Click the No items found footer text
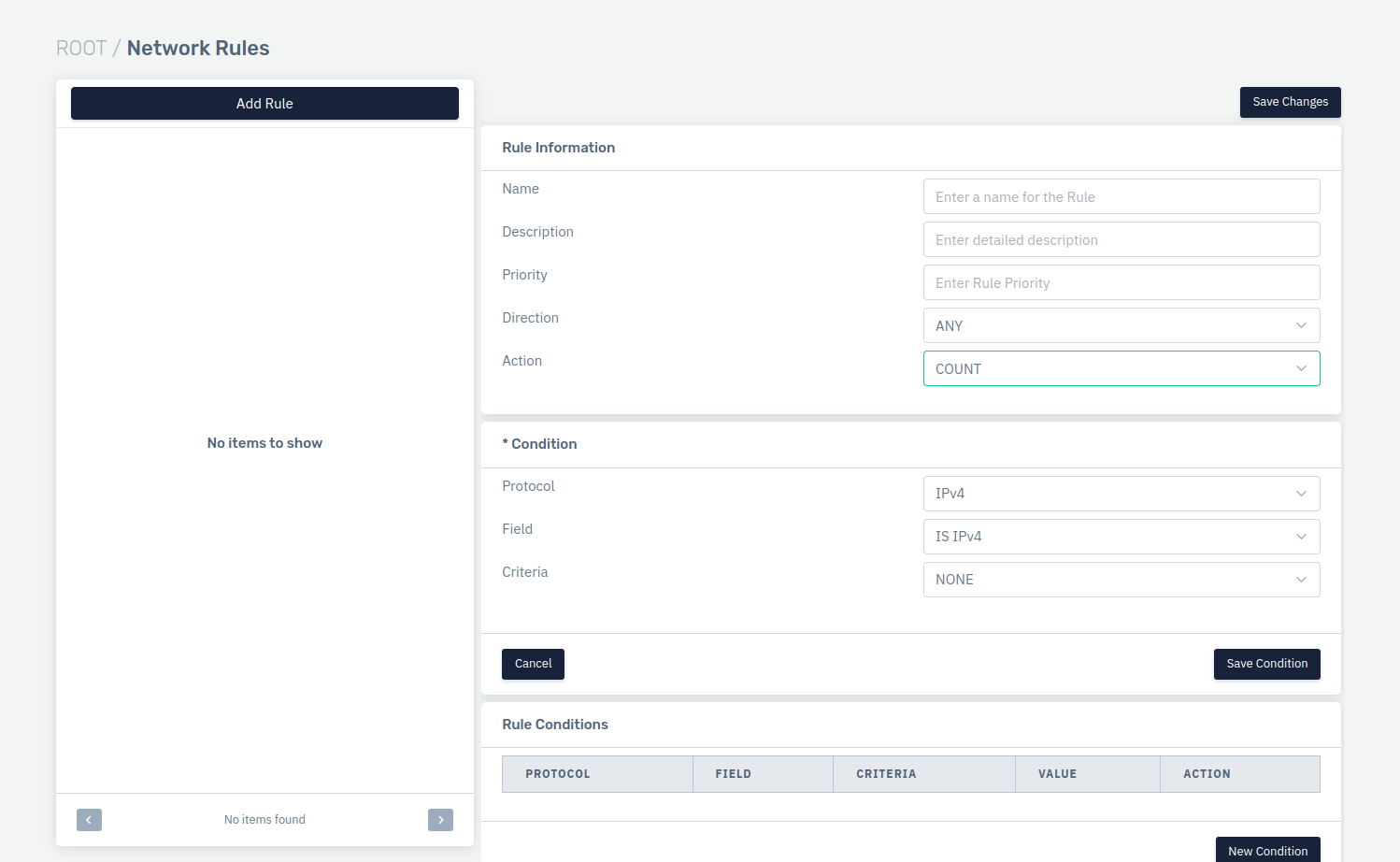1400x862 pixels. pos(264,820)
